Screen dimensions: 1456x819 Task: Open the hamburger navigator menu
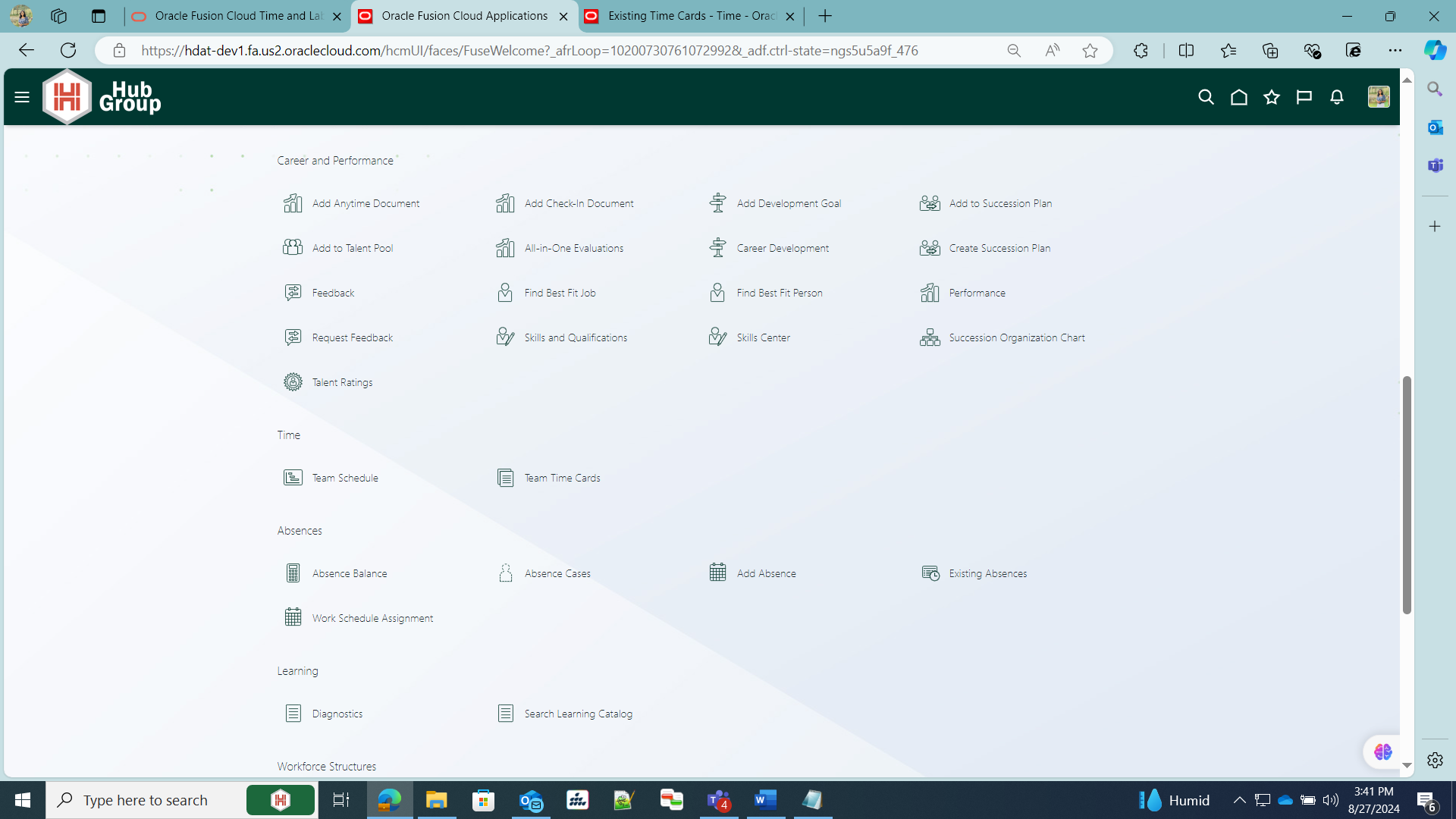pos(22,97)
